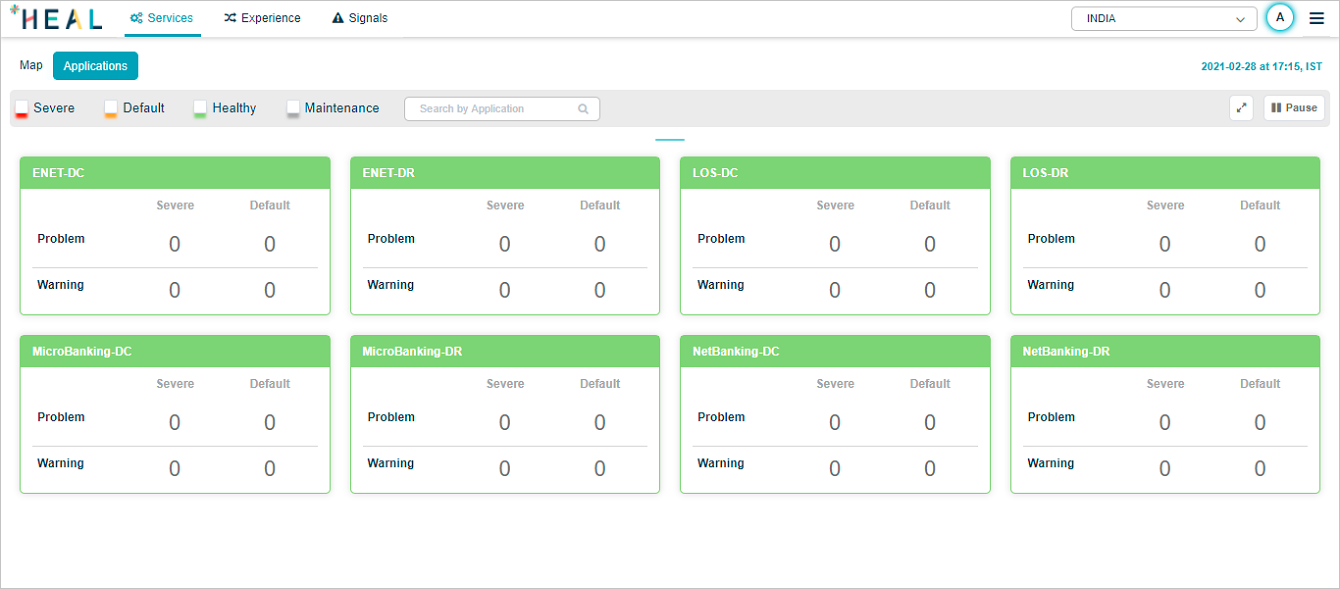Click ENET-DC Warning Default count
Viewport: 1340px width, 589px height.
270,290
